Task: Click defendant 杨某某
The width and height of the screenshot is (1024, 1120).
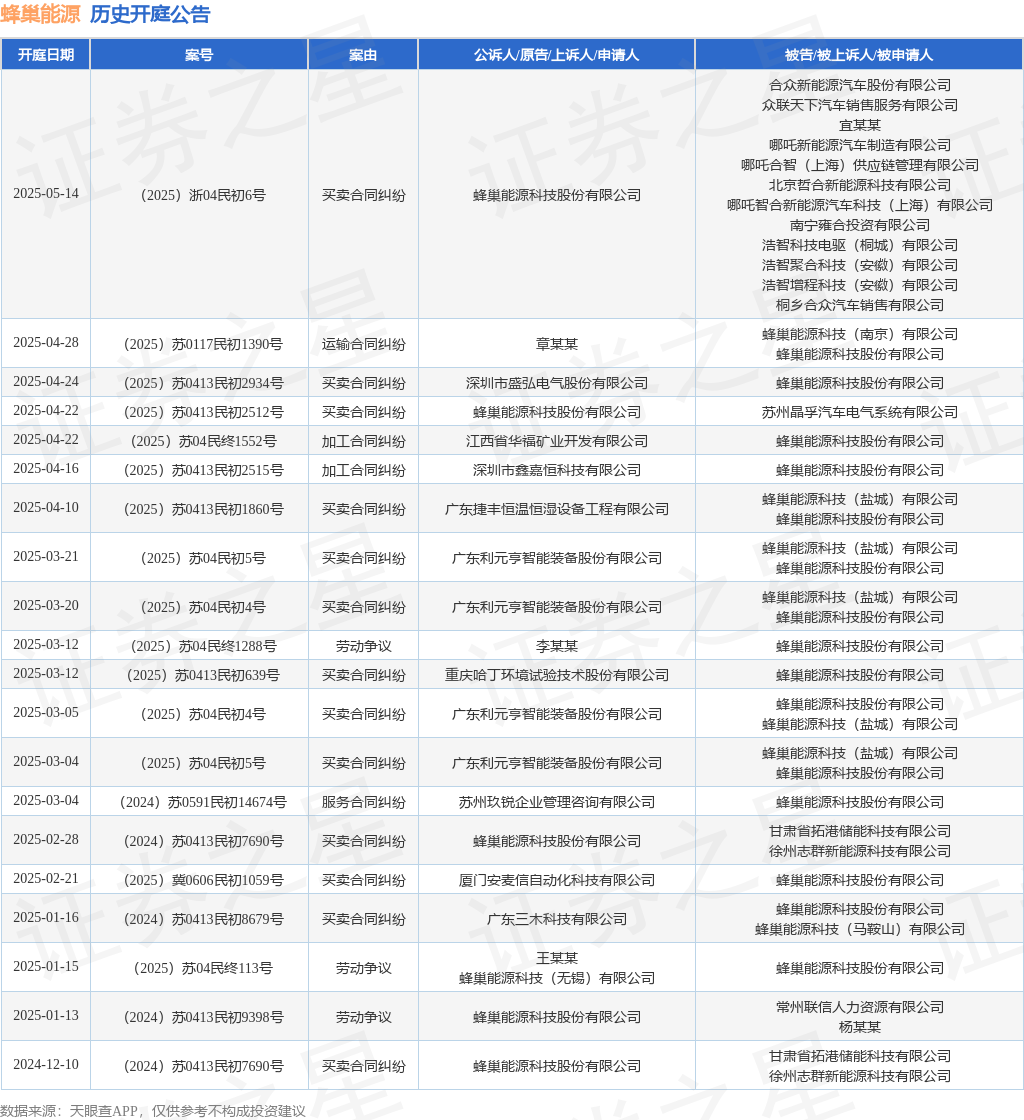Action: point(860,1027)
